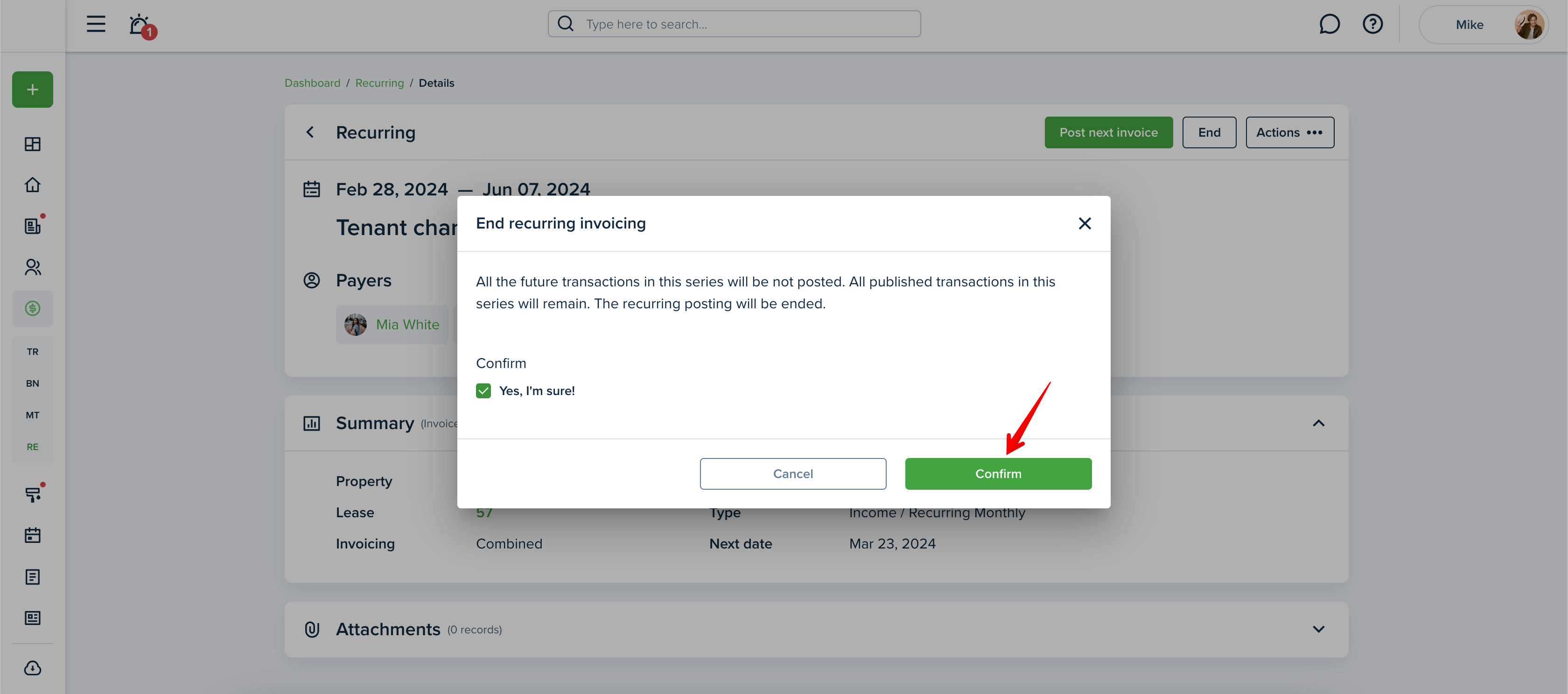This screenshot has width=1568, height=694.
Task: Go to Recurring breadcrumb link
Action: (379, 83)
